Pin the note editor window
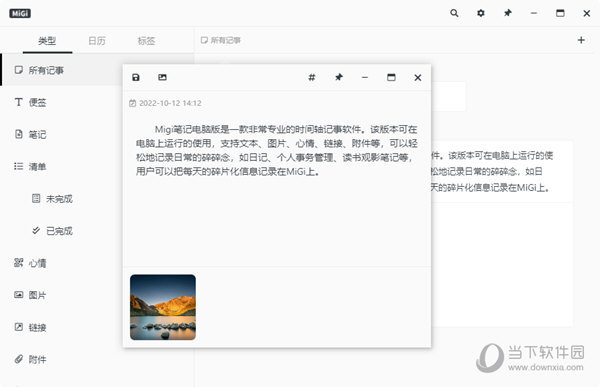 339,77
